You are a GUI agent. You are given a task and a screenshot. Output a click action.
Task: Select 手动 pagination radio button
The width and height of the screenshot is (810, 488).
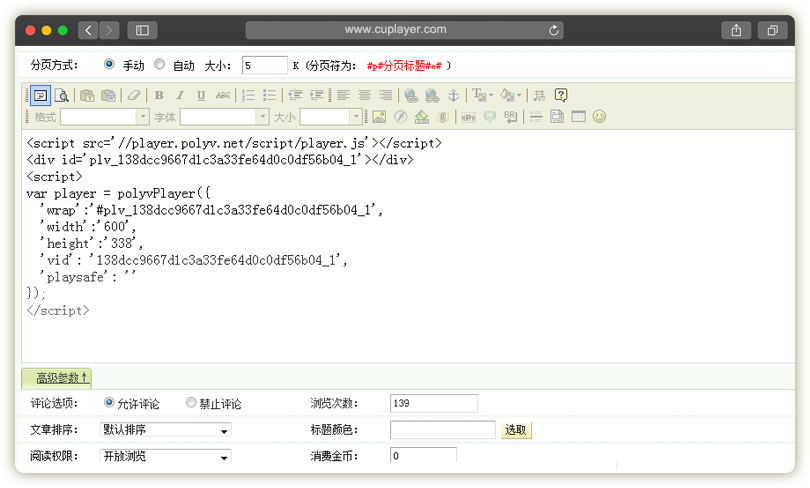click(x=110, y=64)
